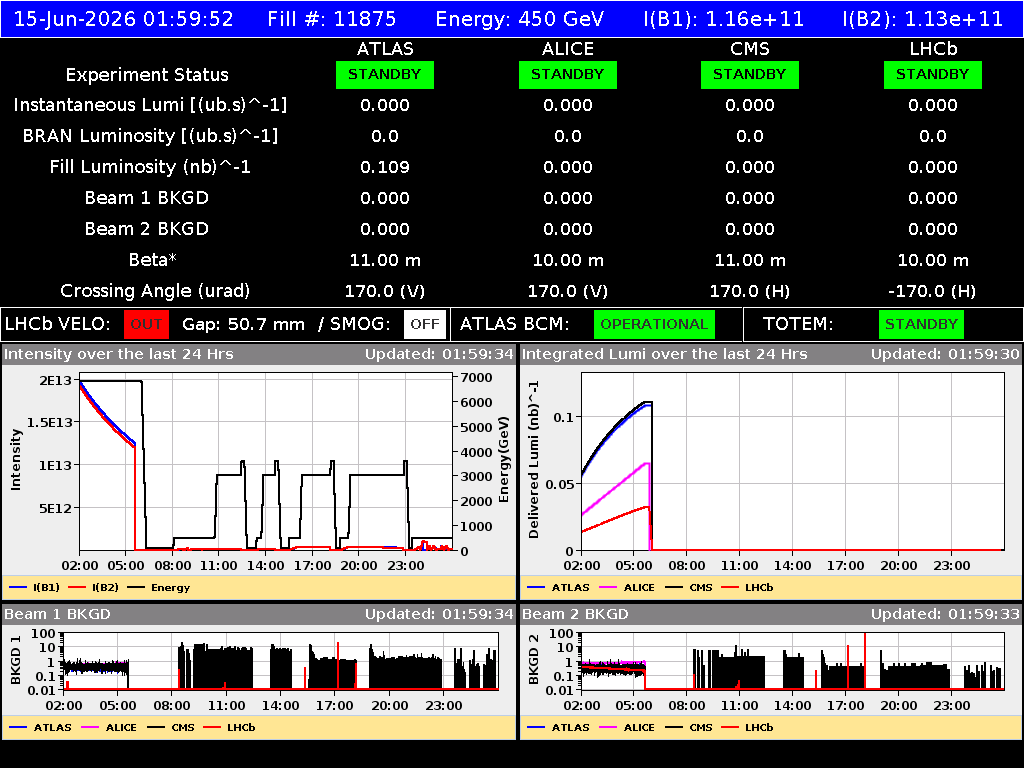Screen dimensions: 1024x768
Task: Click the BRAN Luminosity row label
Action: point(150,136)
